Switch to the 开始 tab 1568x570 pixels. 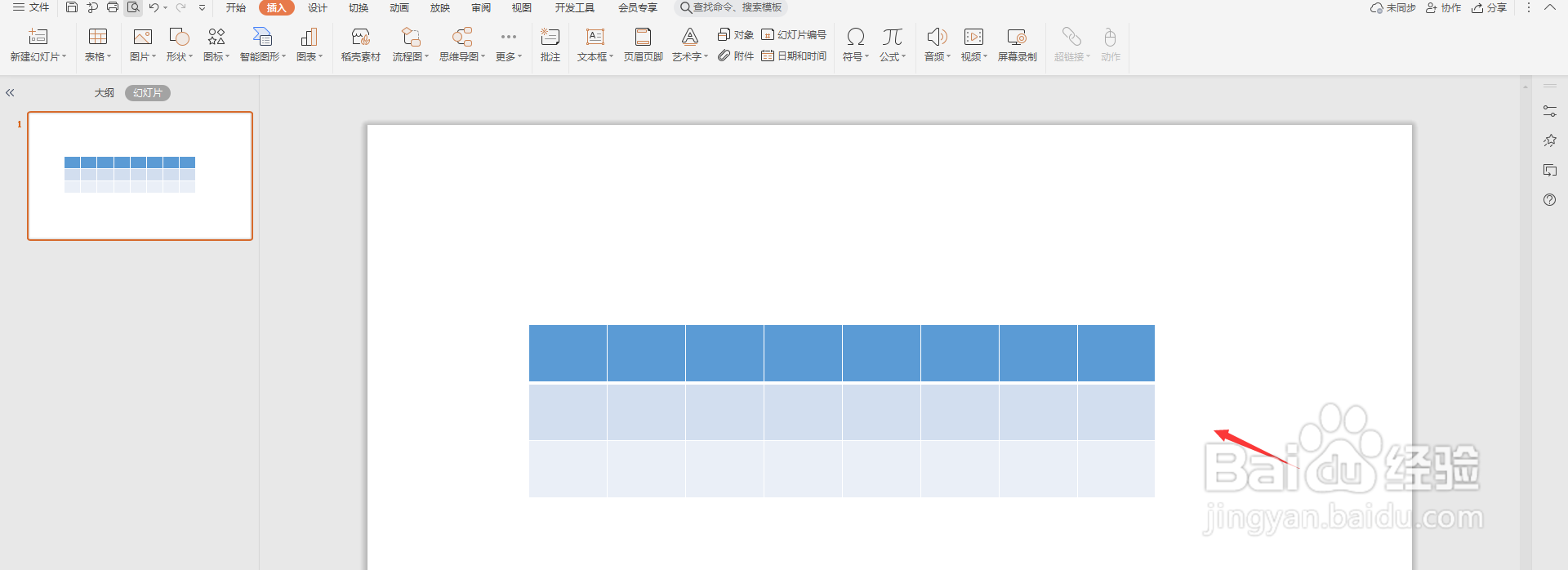[236, 7]
